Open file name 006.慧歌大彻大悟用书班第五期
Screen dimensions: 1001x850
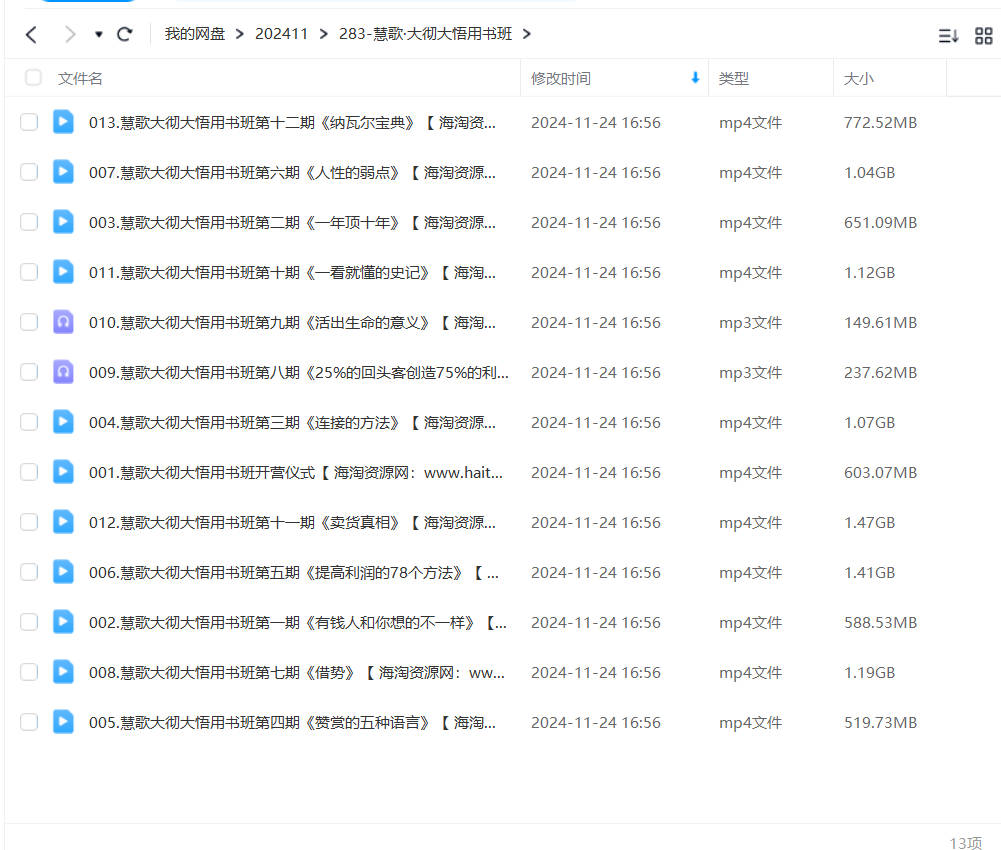click(294, 573)
